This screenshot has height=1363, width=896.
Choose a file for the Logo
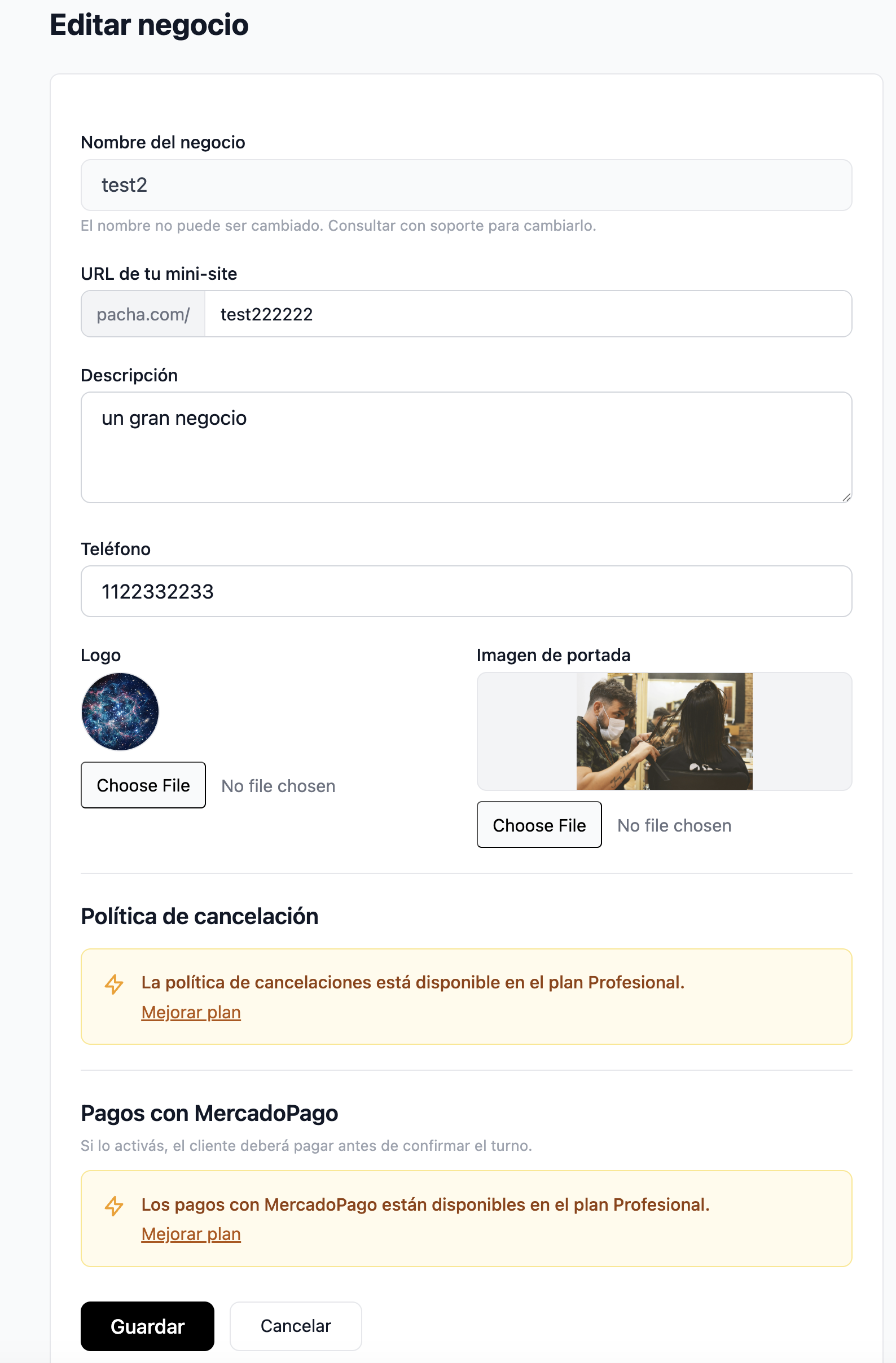tap(143, 785)
